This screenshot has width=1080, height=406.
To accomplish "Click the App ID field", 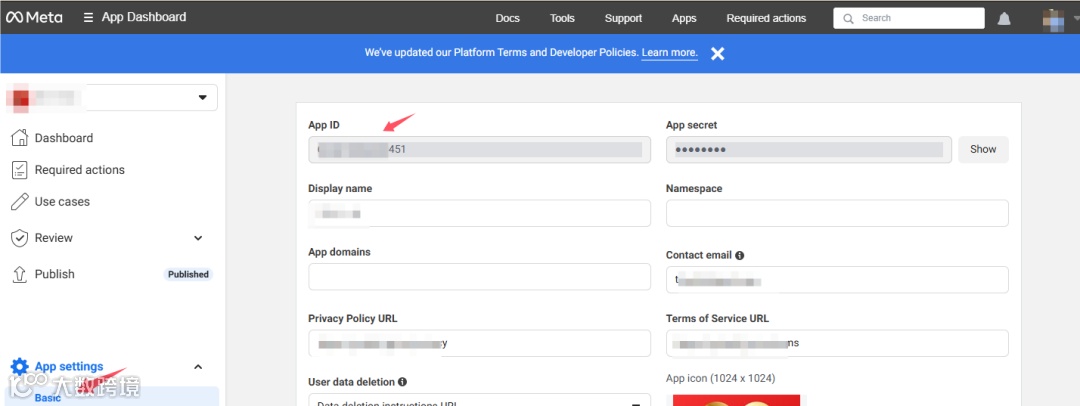I will point(479,150).
